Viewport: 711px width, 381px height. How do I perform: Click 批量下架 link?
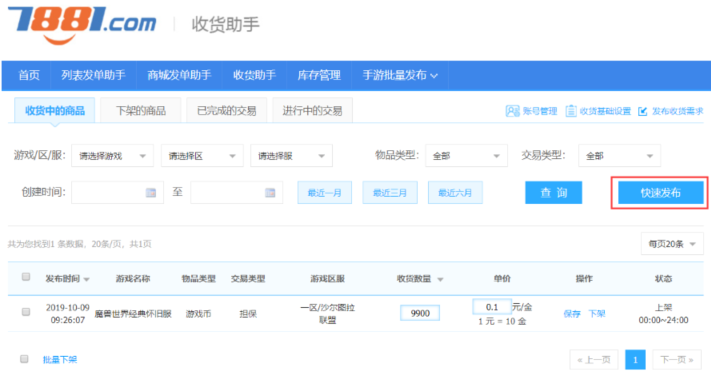coord(59,360)
